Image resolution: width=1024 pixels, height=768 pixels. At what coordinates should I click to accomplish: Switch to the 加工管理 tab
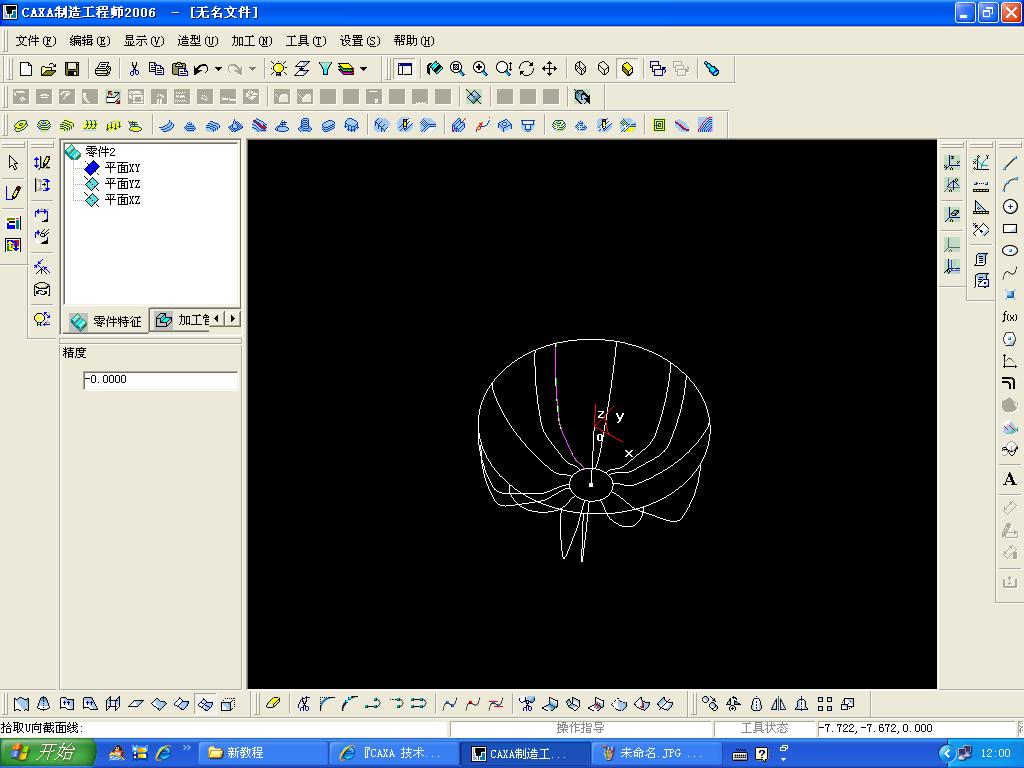pos(182,319)
